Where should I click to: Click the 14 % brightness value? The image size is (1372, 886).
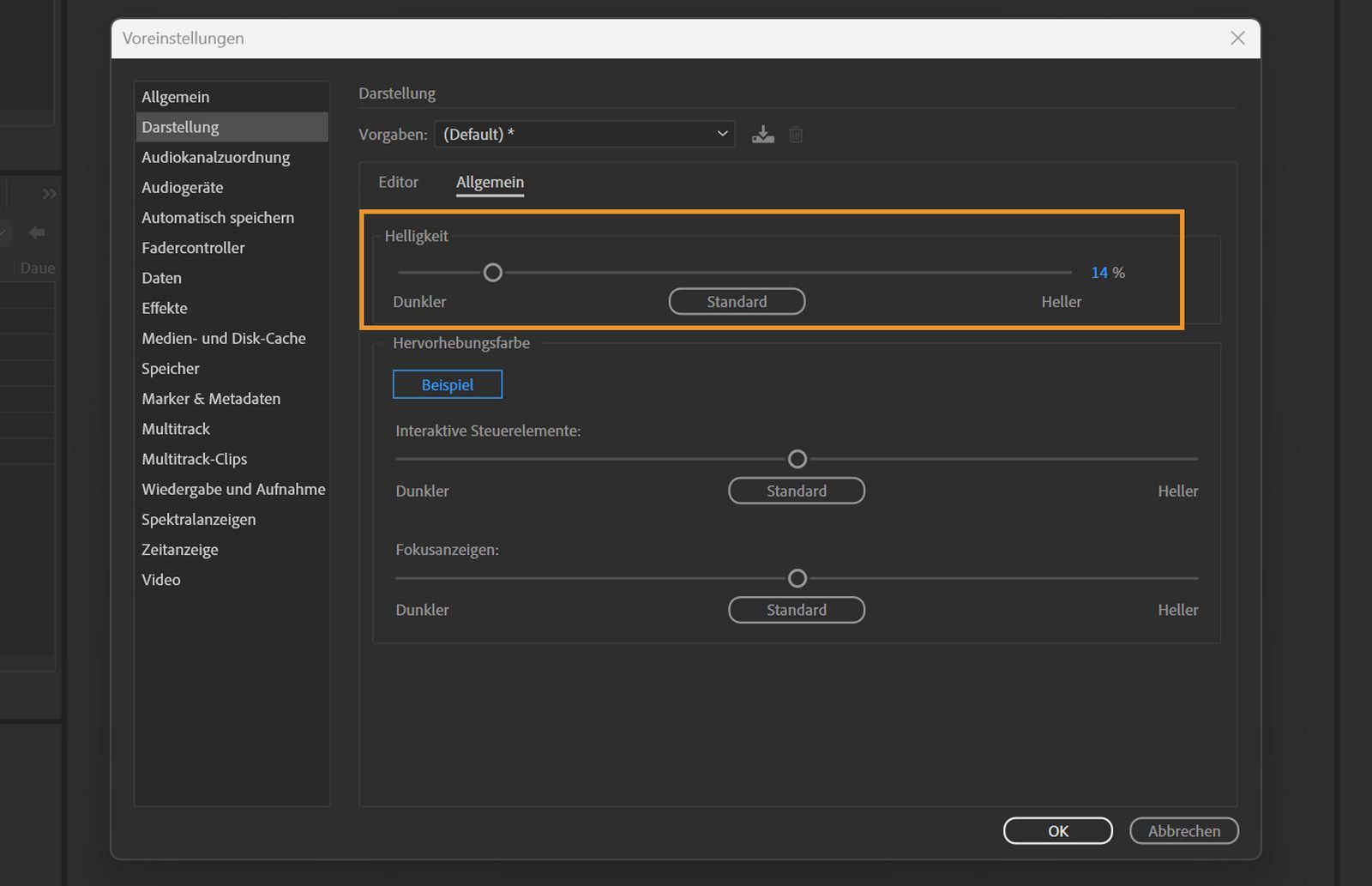pyautogui.click(x=1099, y=273)
